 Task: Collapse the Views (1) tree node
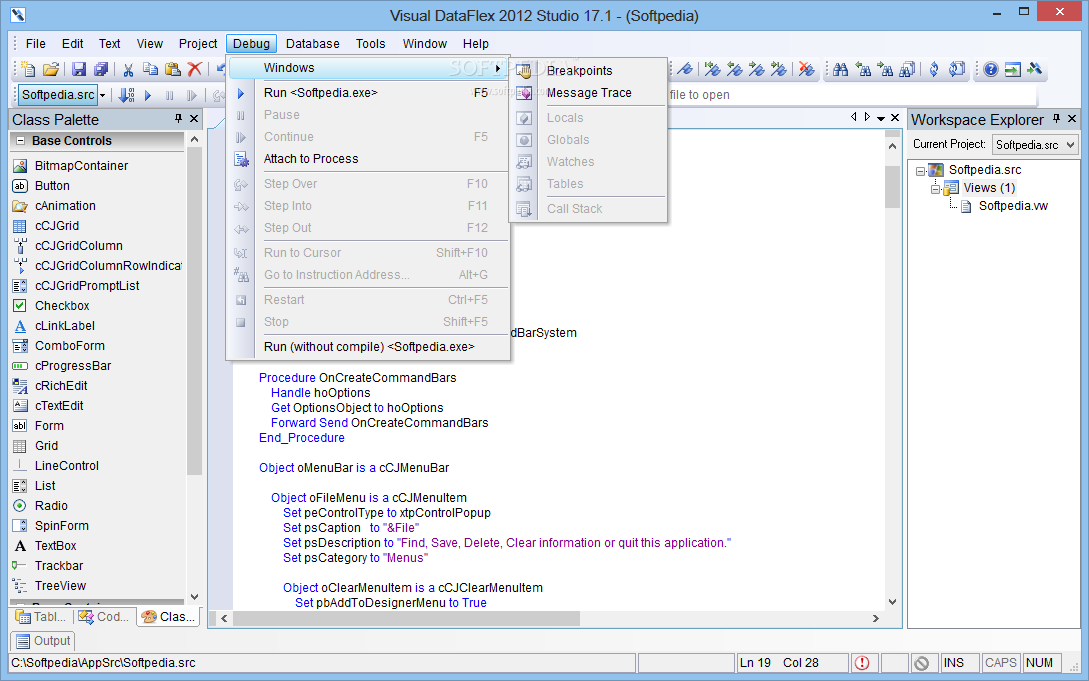pyautogui.click(x=936, y=188)
